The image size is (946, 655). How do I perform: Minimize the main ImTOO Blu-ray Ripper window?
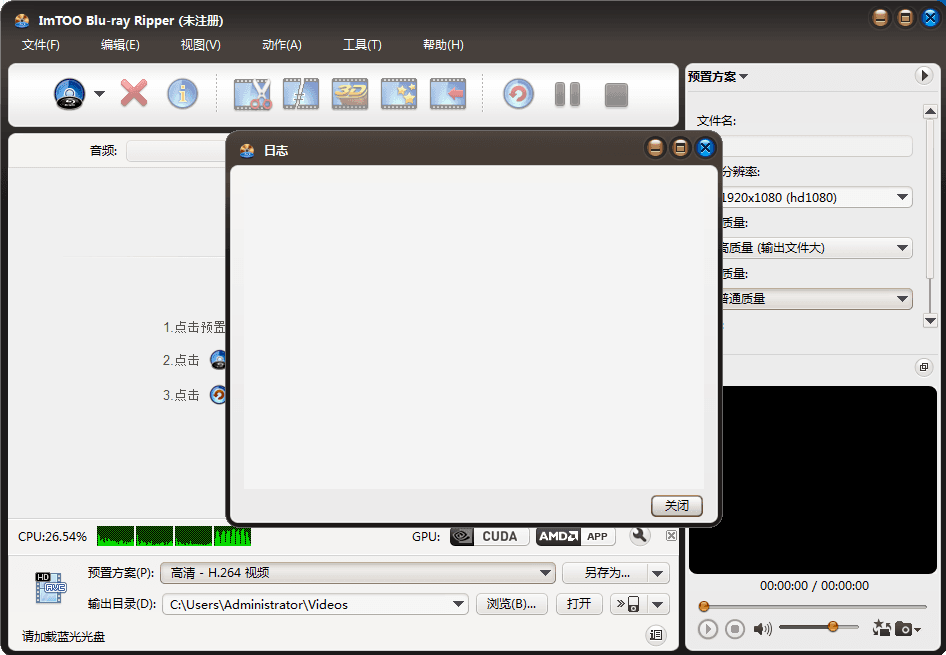tap(880, 18)
